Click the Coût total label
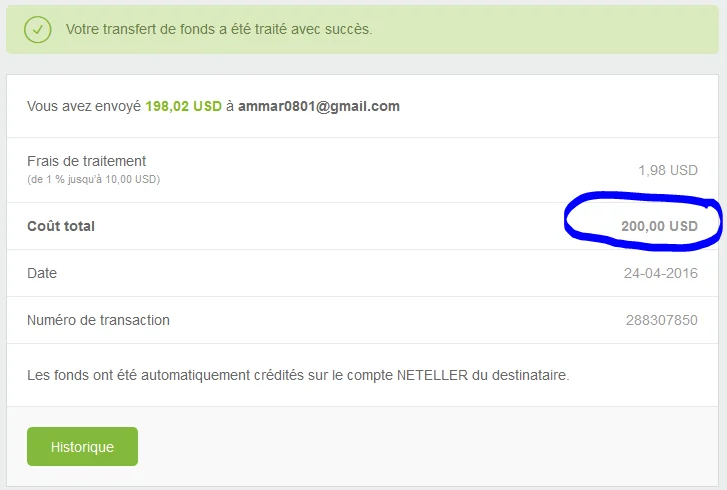 61,226
